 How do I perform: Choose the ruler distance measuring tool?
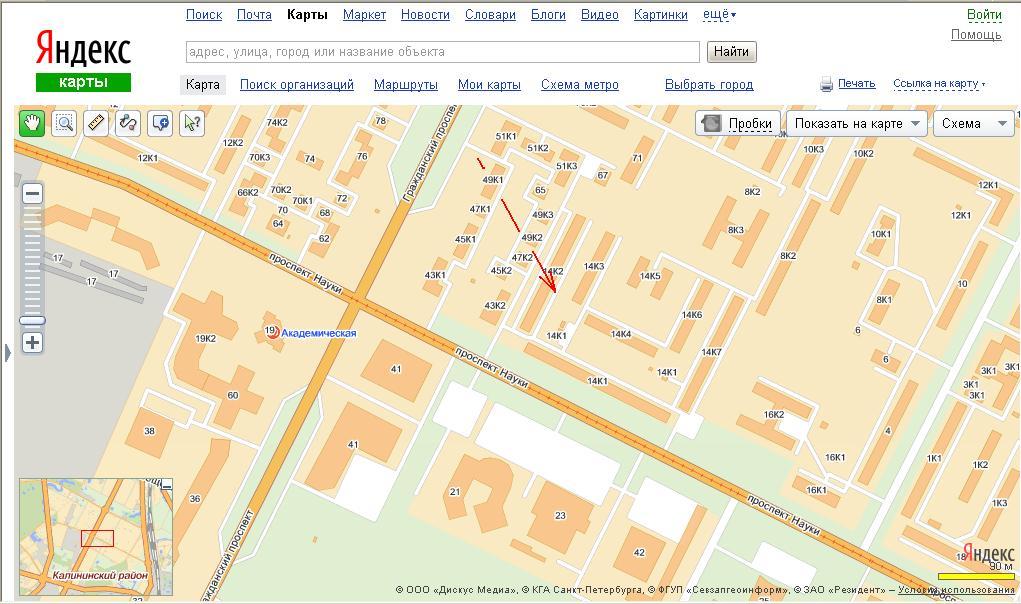(96, 123)
